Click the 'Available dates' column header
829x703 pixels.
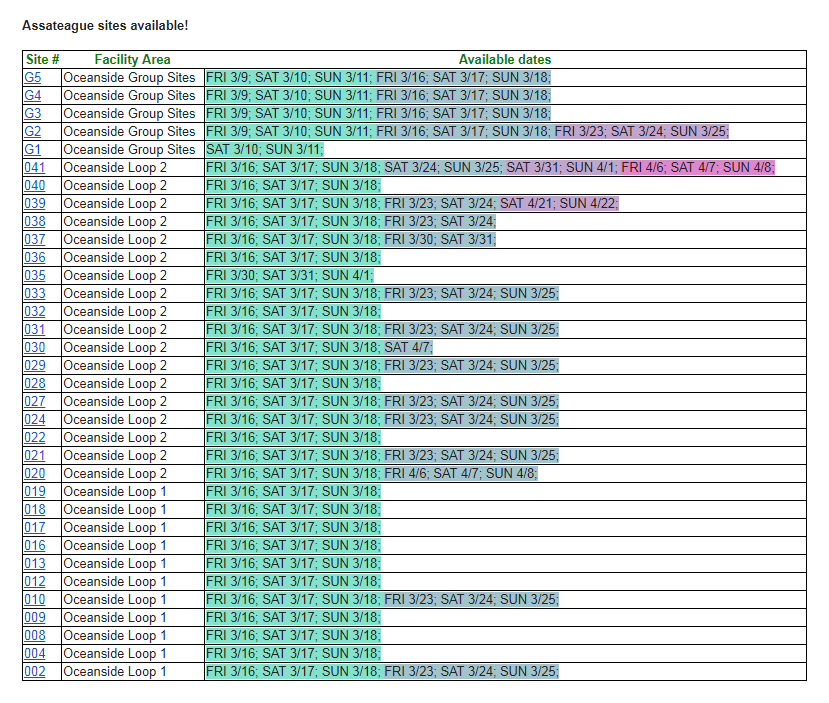[505, 59]
